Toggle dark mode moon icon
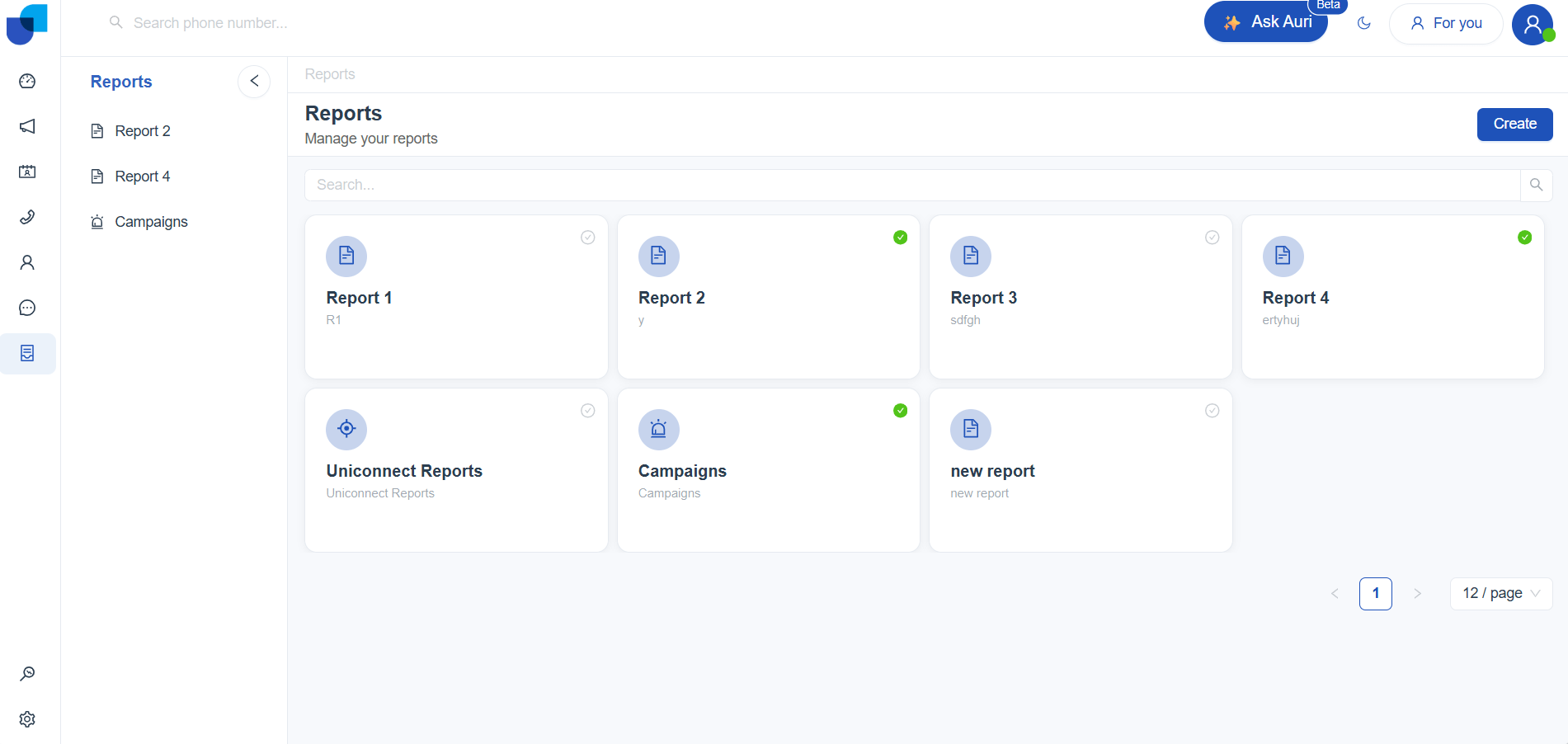1568x744 pixels. tap(1364, 23)
